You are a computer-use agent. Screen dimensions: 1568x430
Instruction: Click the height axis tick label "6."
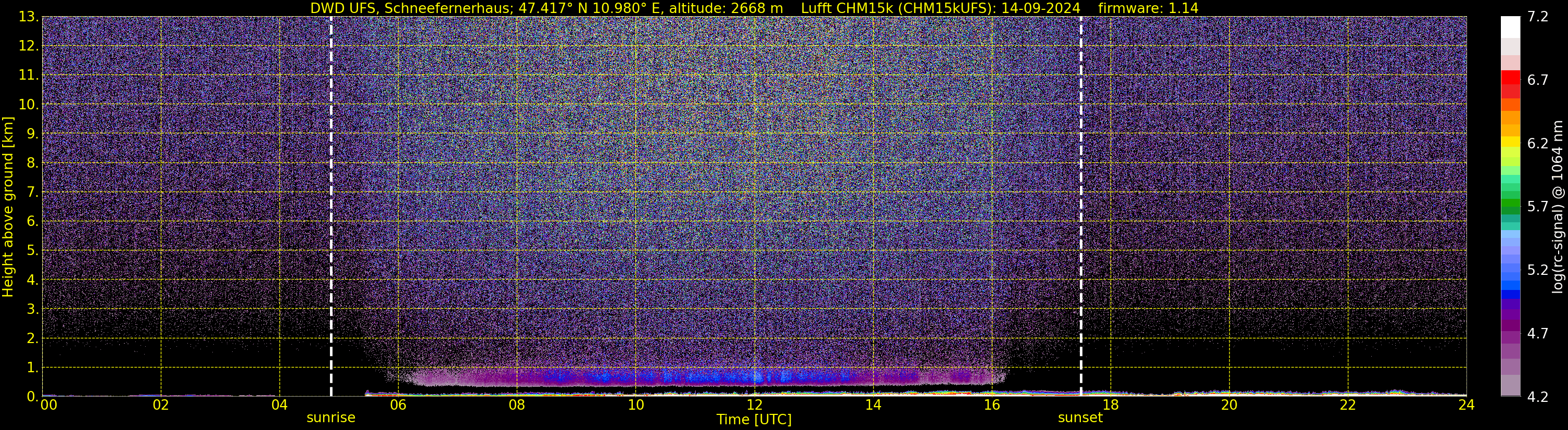coord(32,222)
